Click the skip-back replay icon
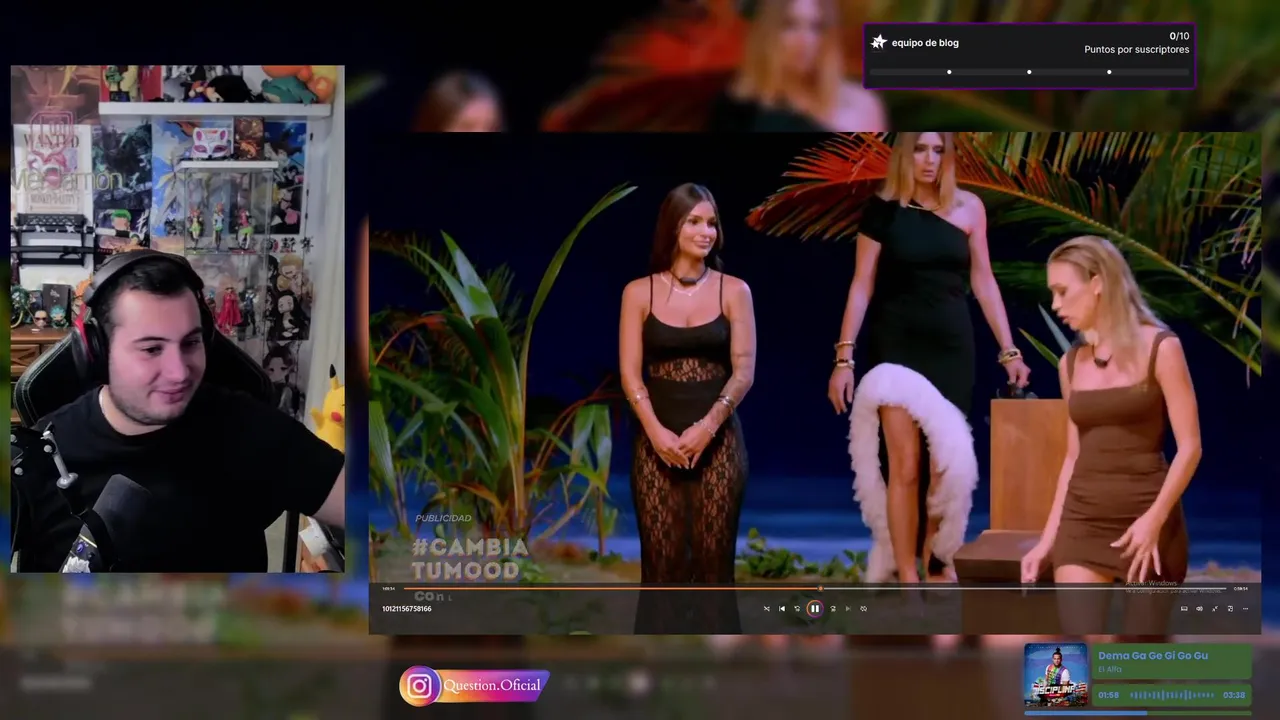 pos(797,608)
